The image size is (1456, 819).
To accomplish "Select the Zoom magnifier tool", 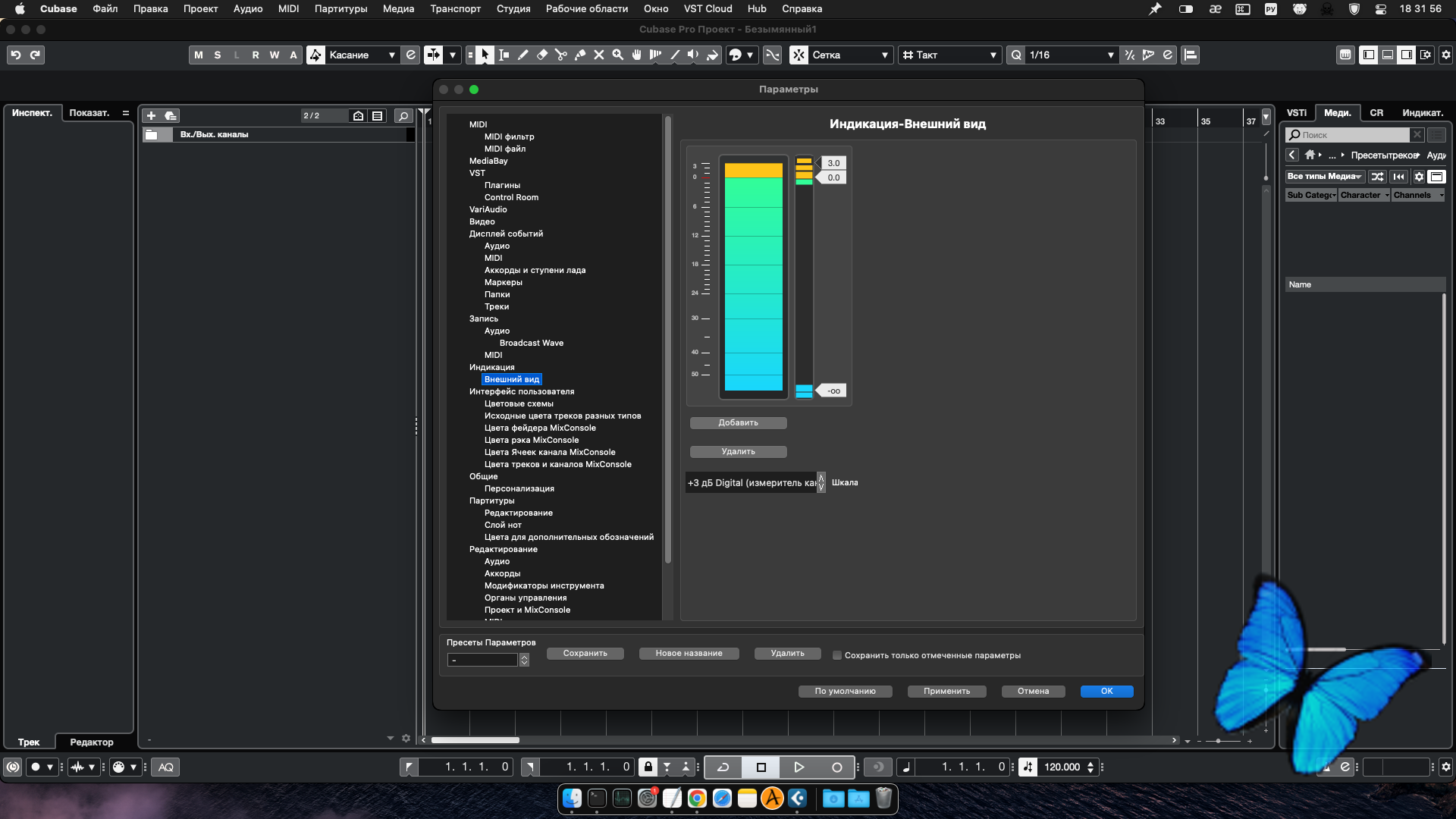I will [618, 55].
